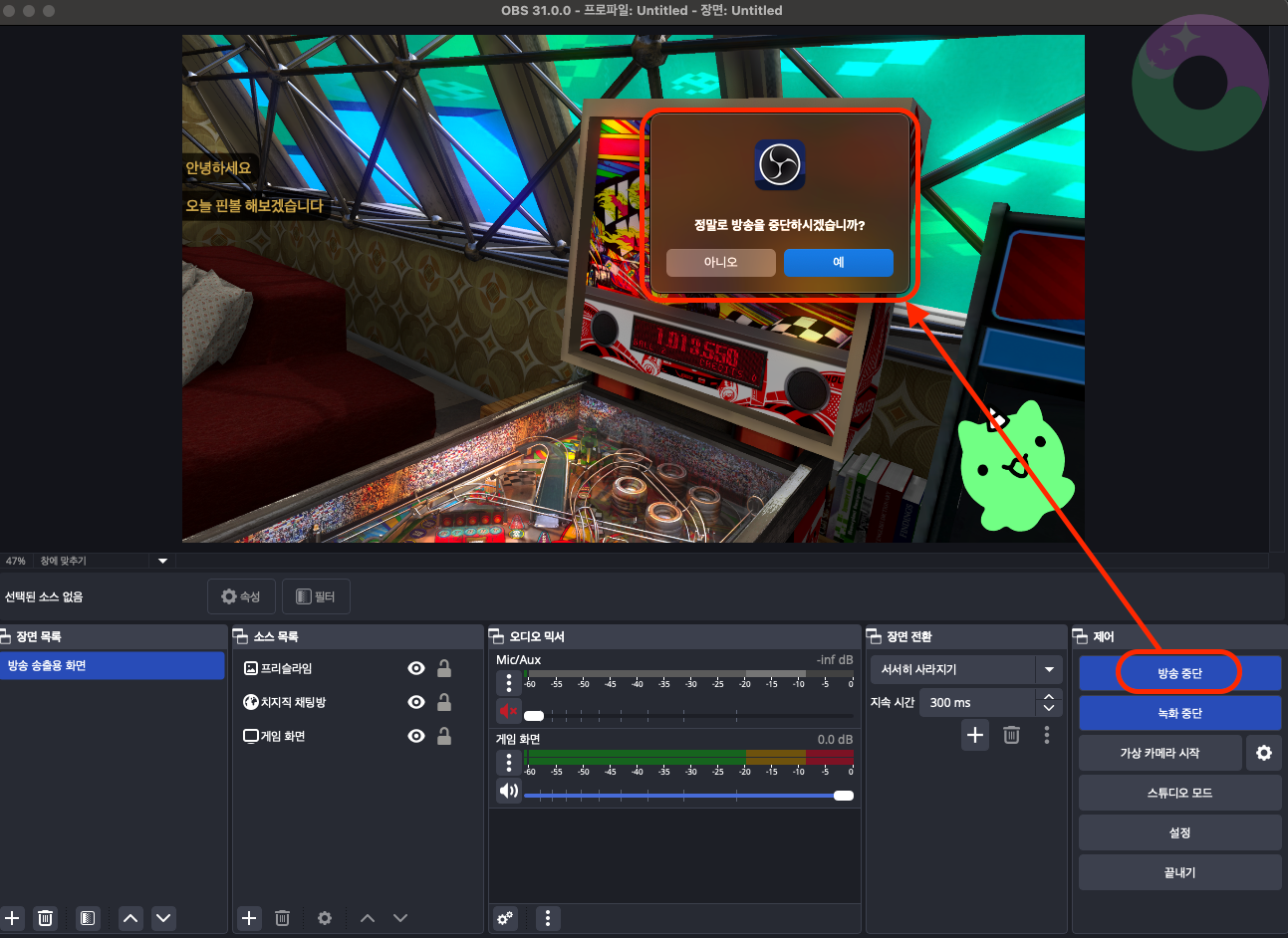Toggle the lock on 게임 화면 source
This screenshot has height=938, width=1288.
click(444, 736)
